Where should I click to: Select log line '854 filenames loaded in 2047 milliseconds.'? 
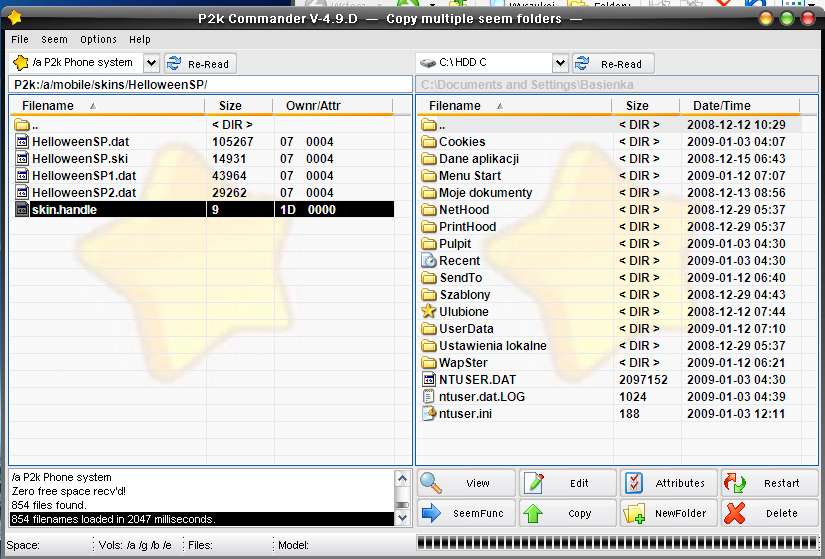[202, 519]
